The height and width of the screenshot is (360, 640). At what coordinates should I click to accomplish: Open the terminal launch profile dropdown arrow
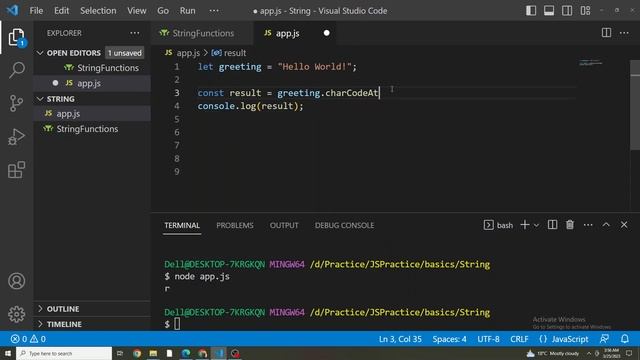coord(536,225)
